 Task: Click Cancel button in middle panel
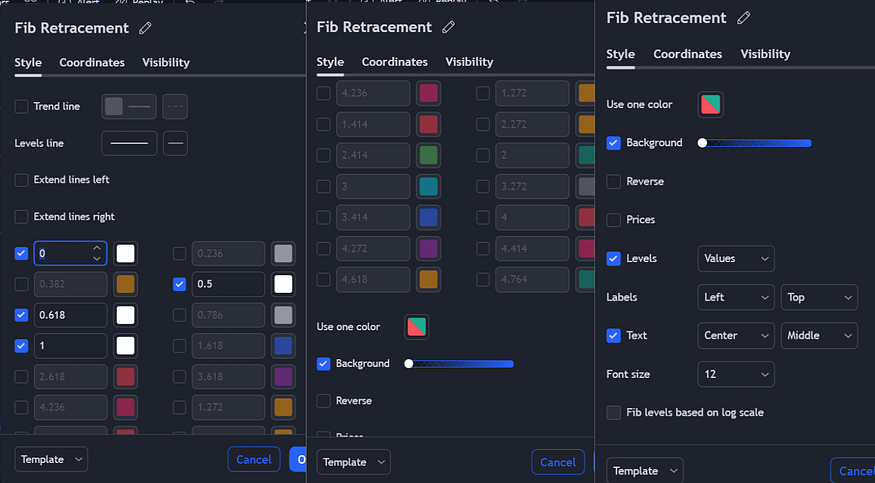[x=558, y=462]
